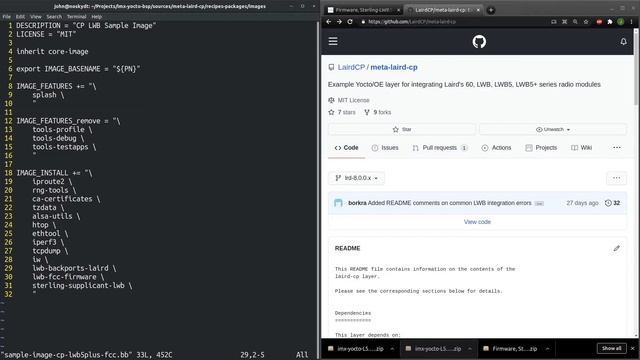Reload the GitHub page

tap(350, 22)
